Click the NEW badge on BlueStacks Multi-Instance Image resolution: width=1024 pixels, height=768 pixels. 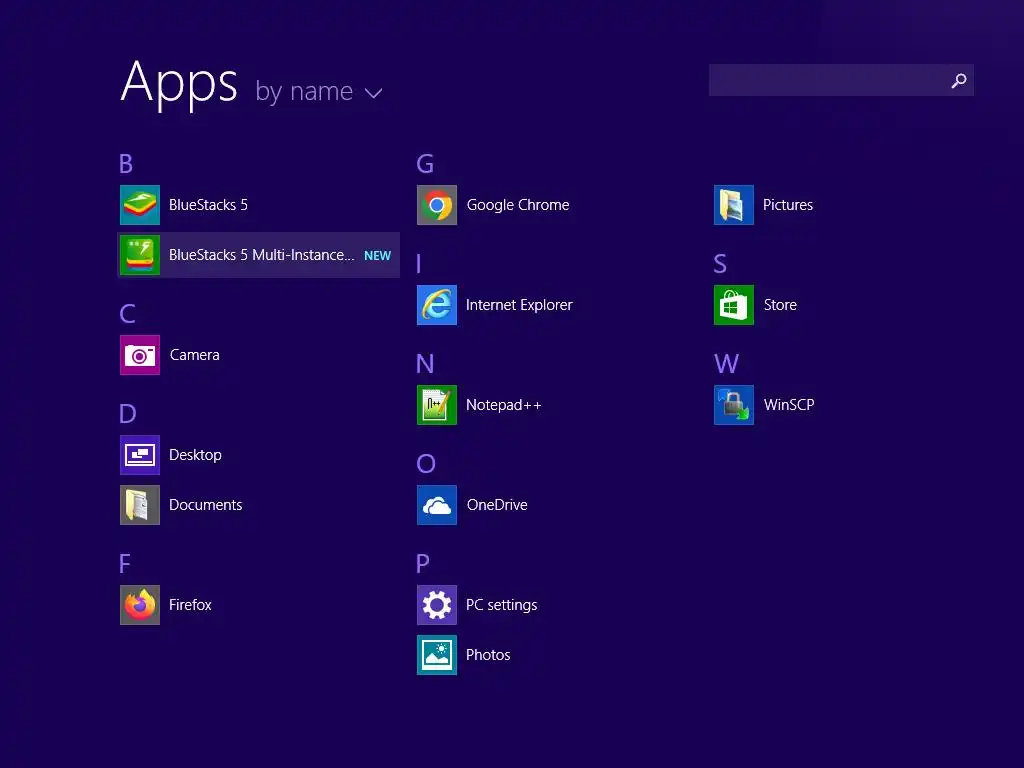click(x=377, y=256)
